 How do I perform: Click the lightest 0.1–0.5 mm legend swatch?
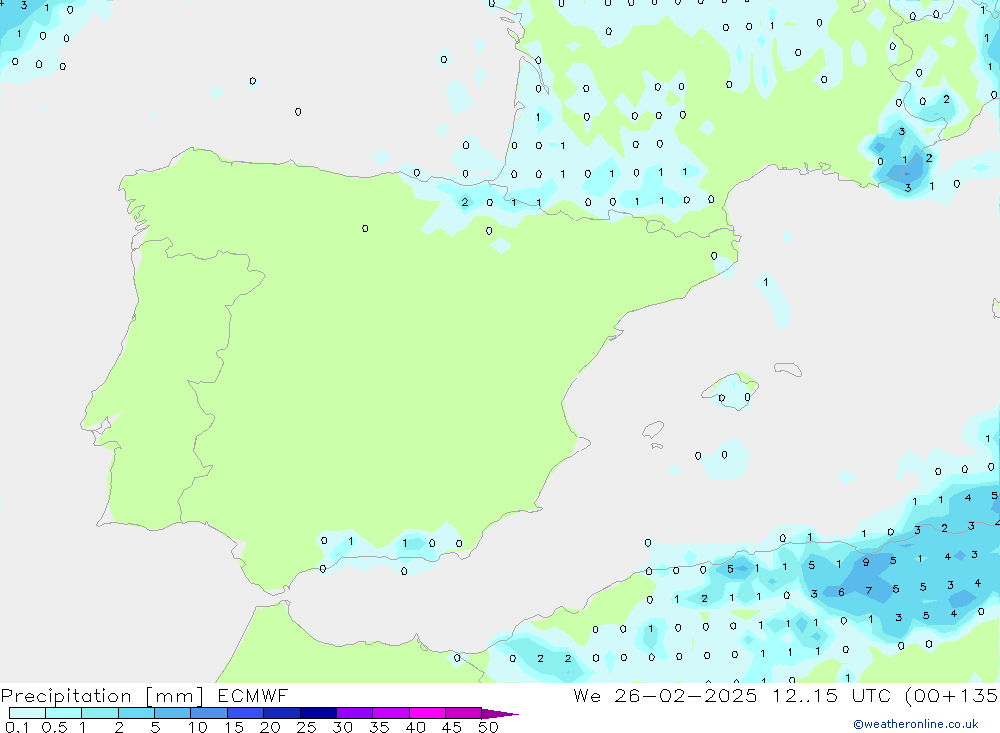coord(27,713)
